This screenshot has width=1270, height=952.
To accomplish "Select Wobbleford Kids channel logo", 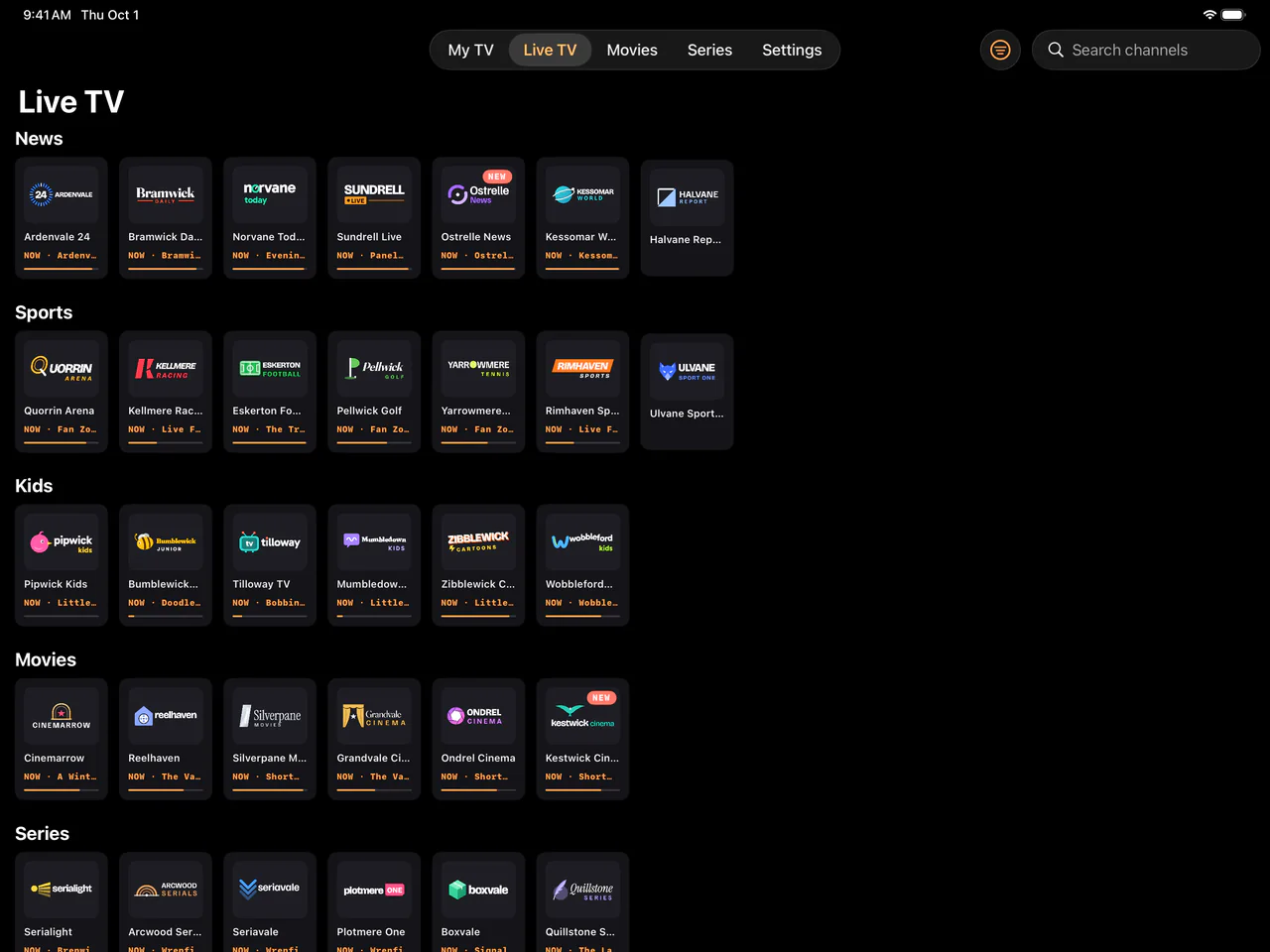I will (x=582, y=541).
